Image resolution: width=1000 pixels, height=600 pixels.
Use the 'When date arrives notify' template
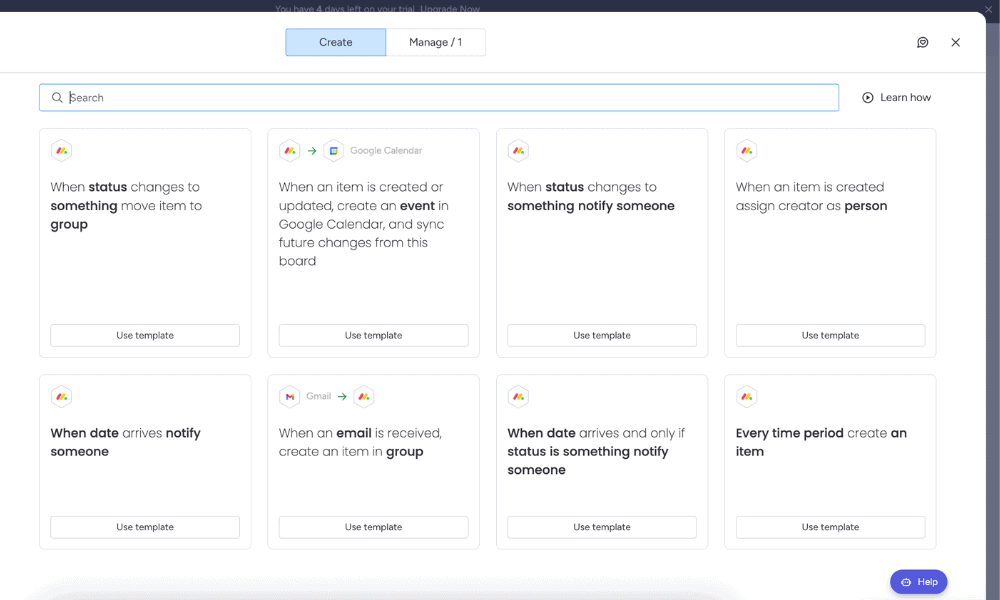pyautogui.click(x=145, y=527)
